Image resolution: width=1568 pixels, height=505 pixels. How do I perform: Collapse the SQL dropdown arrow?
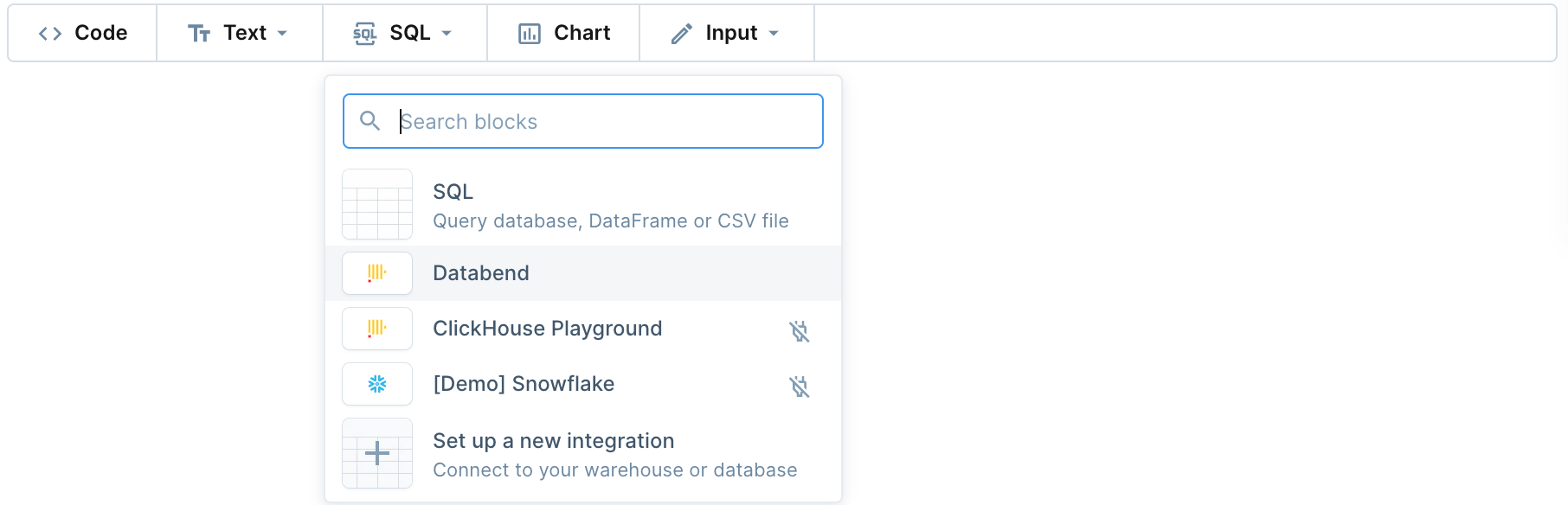point(447,34)
